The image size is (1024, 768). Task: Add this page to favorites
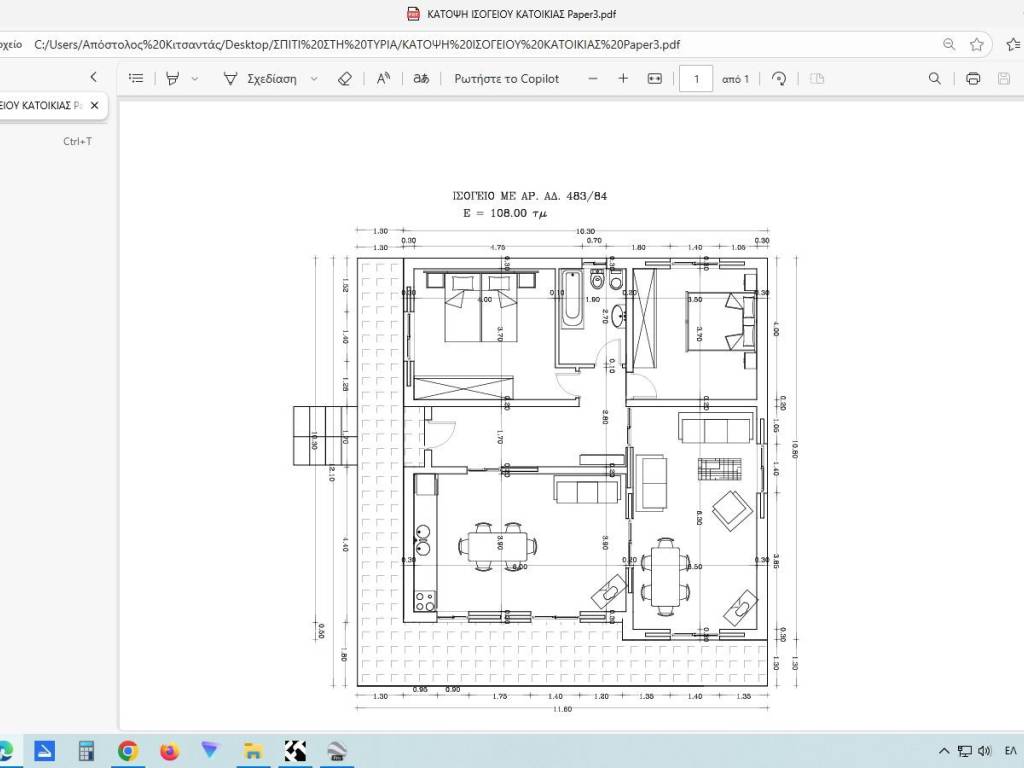click(x=977, y=44)
